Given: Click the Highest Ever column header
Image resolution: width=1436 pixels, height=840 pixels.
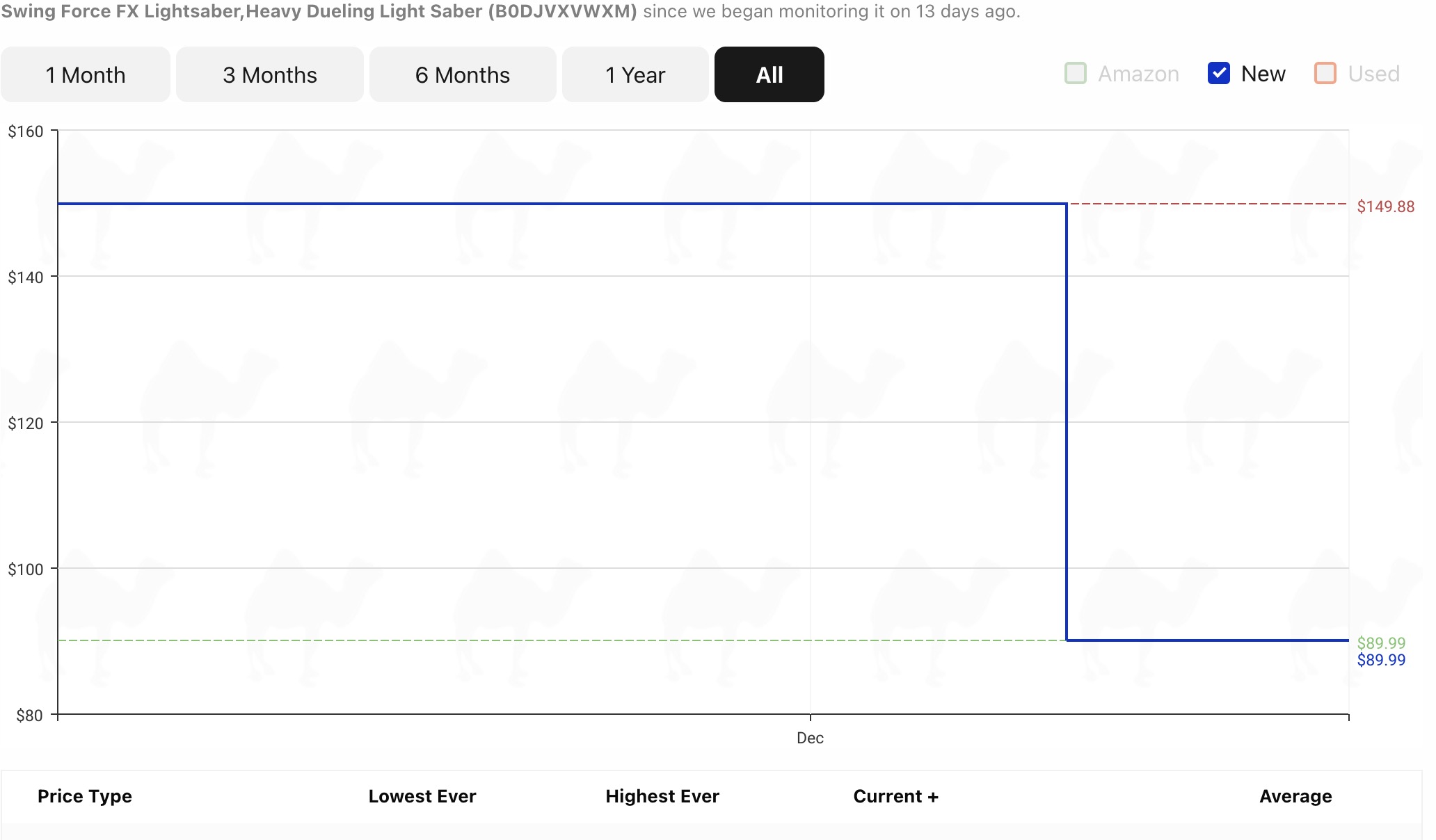Looking at the screenshot, I should tap(662, 796).
